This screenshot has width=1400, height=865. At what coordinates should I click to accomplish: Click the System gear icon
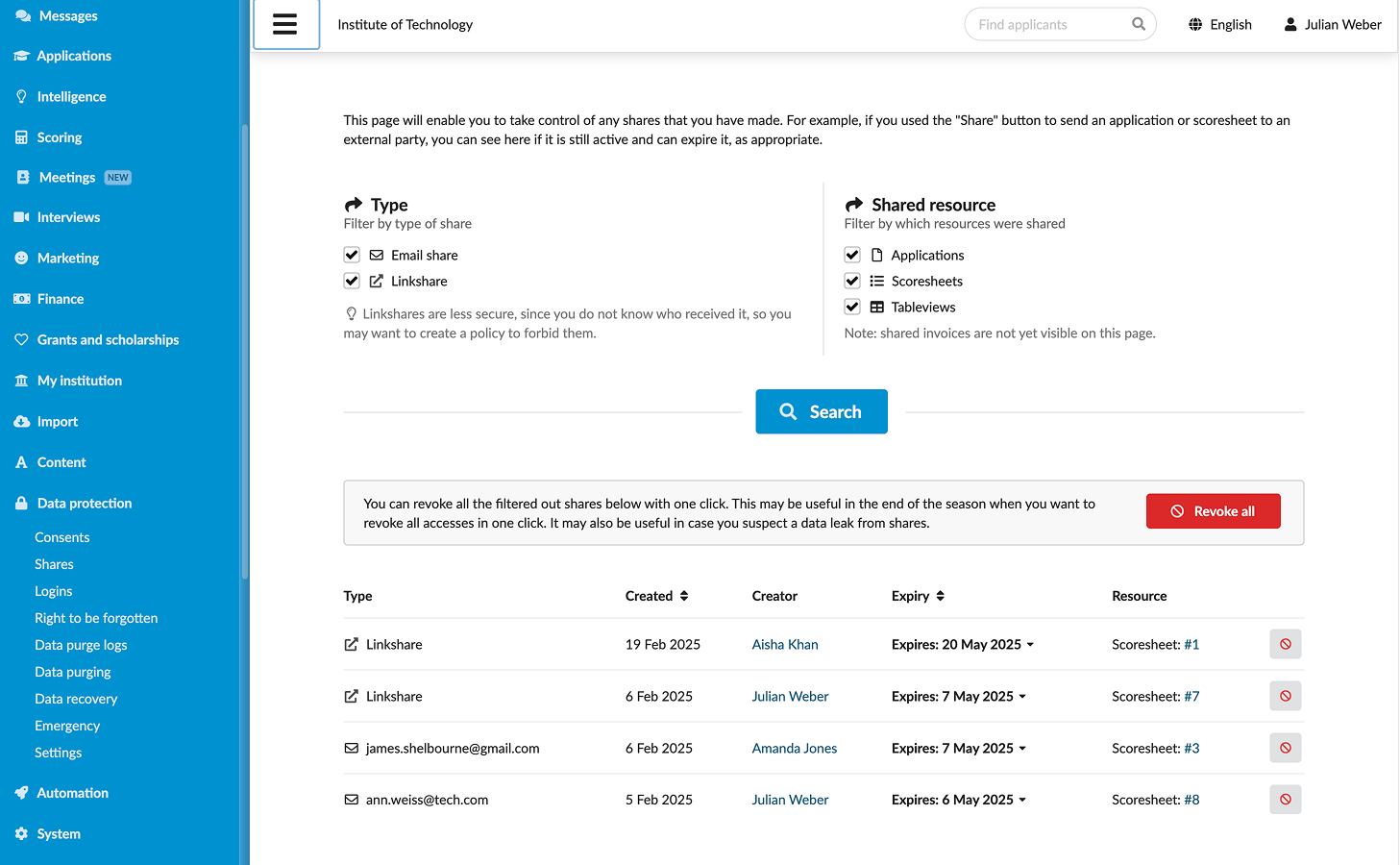22,834
